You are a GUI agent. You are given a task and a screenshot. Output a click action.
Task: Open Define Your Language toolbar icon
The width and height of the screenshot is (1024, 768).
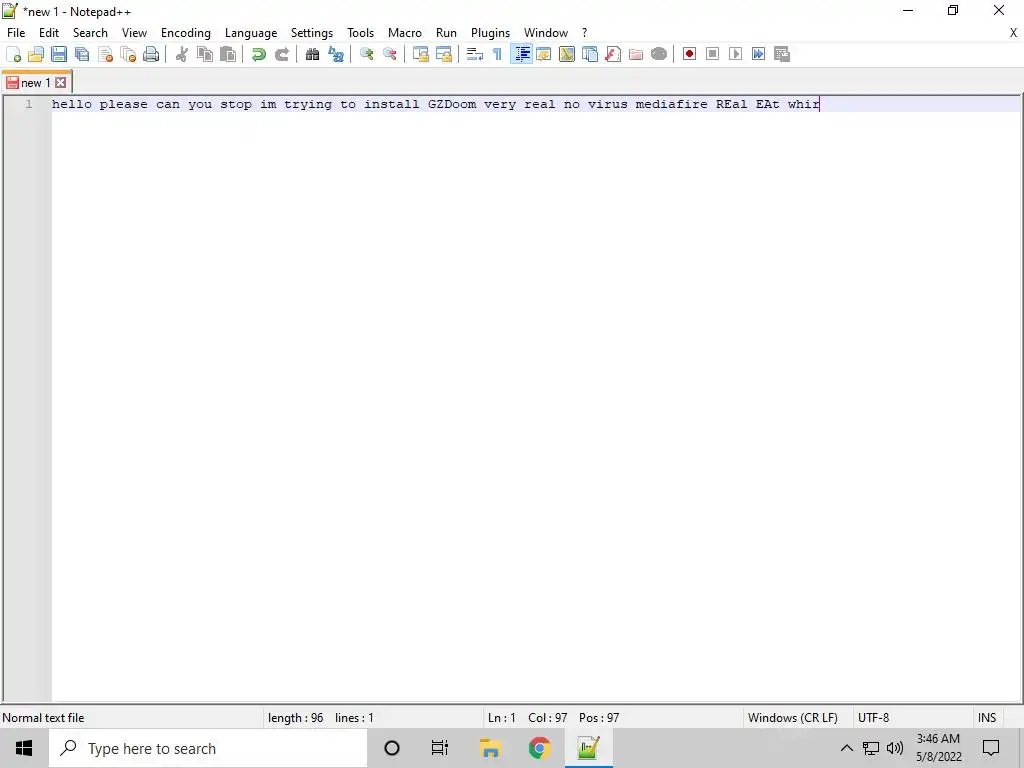543,54
